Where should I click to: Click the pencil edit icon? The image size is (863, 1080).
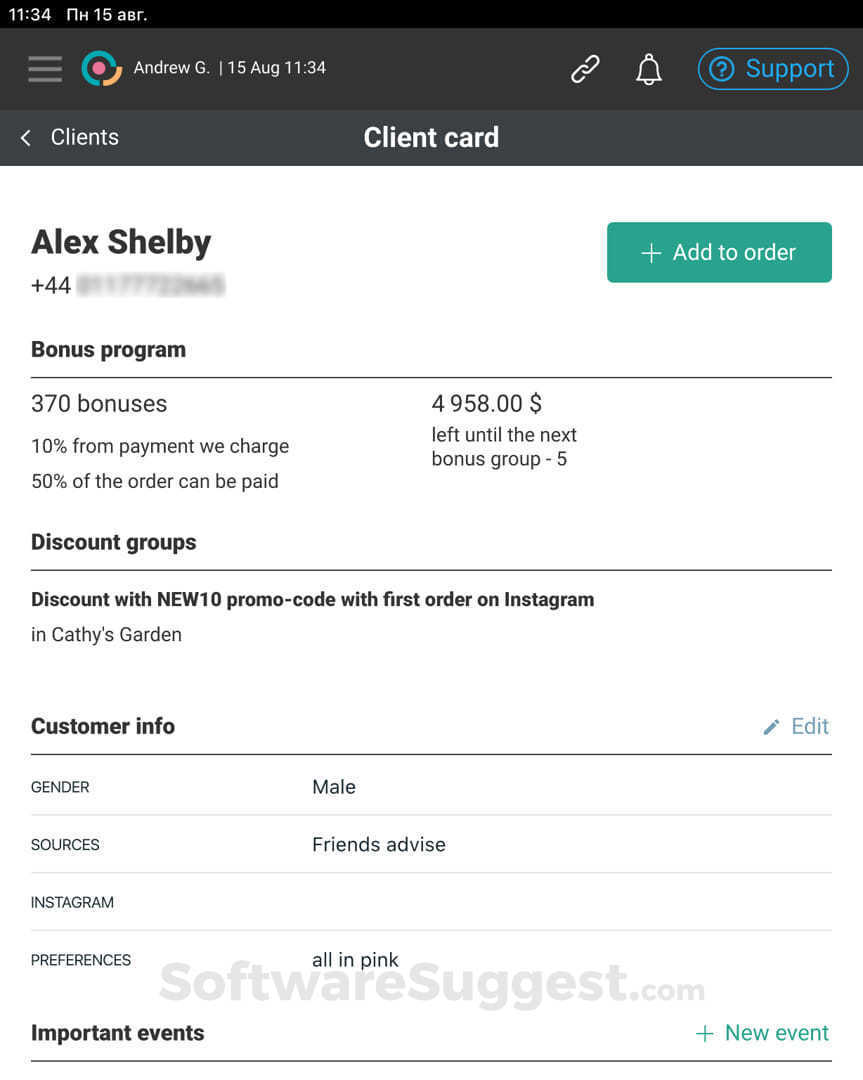tap(771, 727)
